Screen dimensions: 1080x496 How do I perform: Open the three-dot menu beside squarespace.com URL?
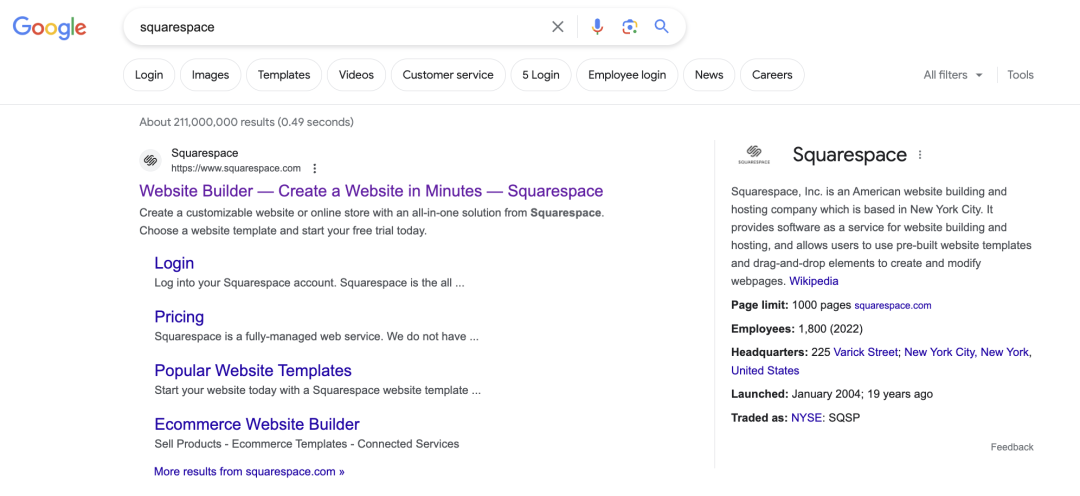tap(315, 169)
